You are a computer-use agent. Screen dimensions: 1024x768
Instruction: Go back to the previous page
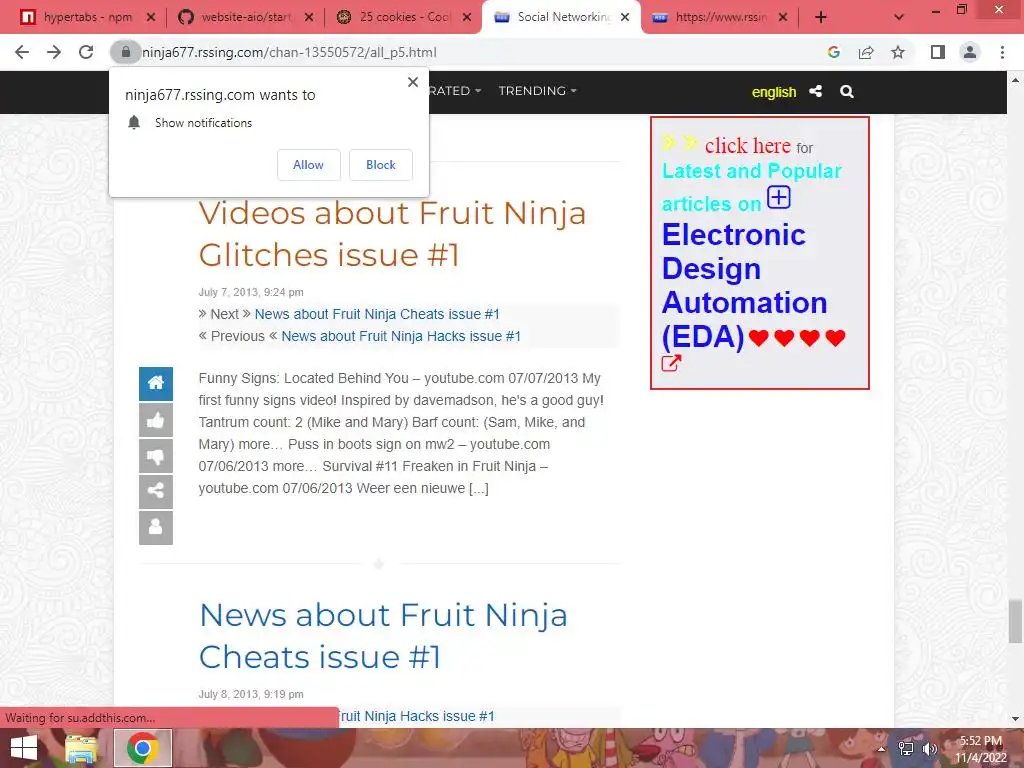[x=22, y=52]
